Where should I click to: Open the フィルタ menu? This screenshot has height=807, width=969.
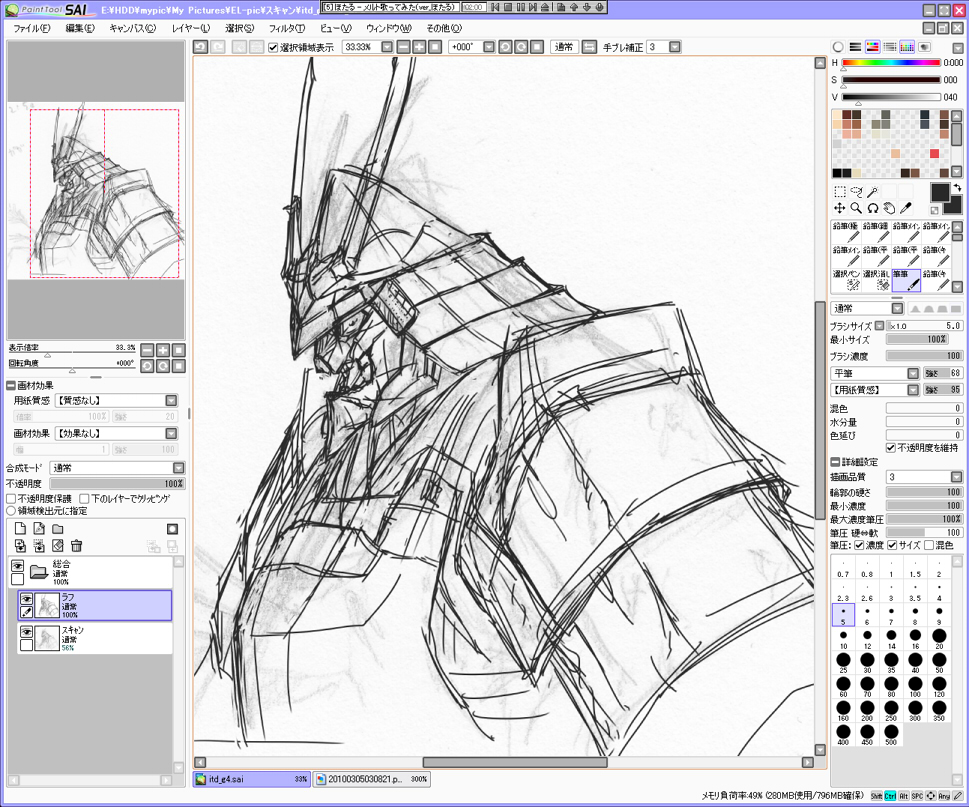(x=287, y=28)
